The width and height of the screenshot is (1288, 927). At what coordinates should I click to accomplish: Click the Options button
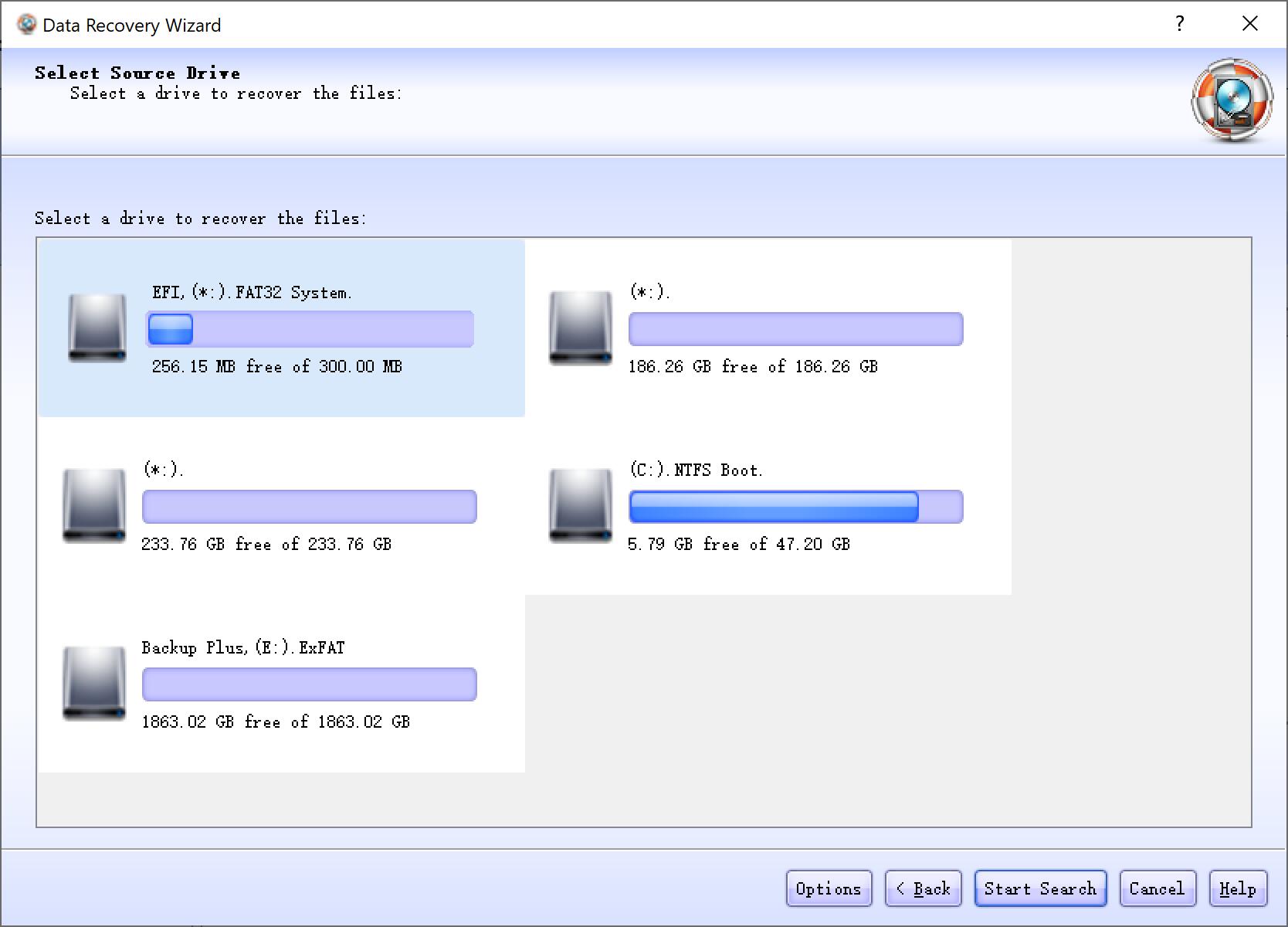[x=829, y=888]
